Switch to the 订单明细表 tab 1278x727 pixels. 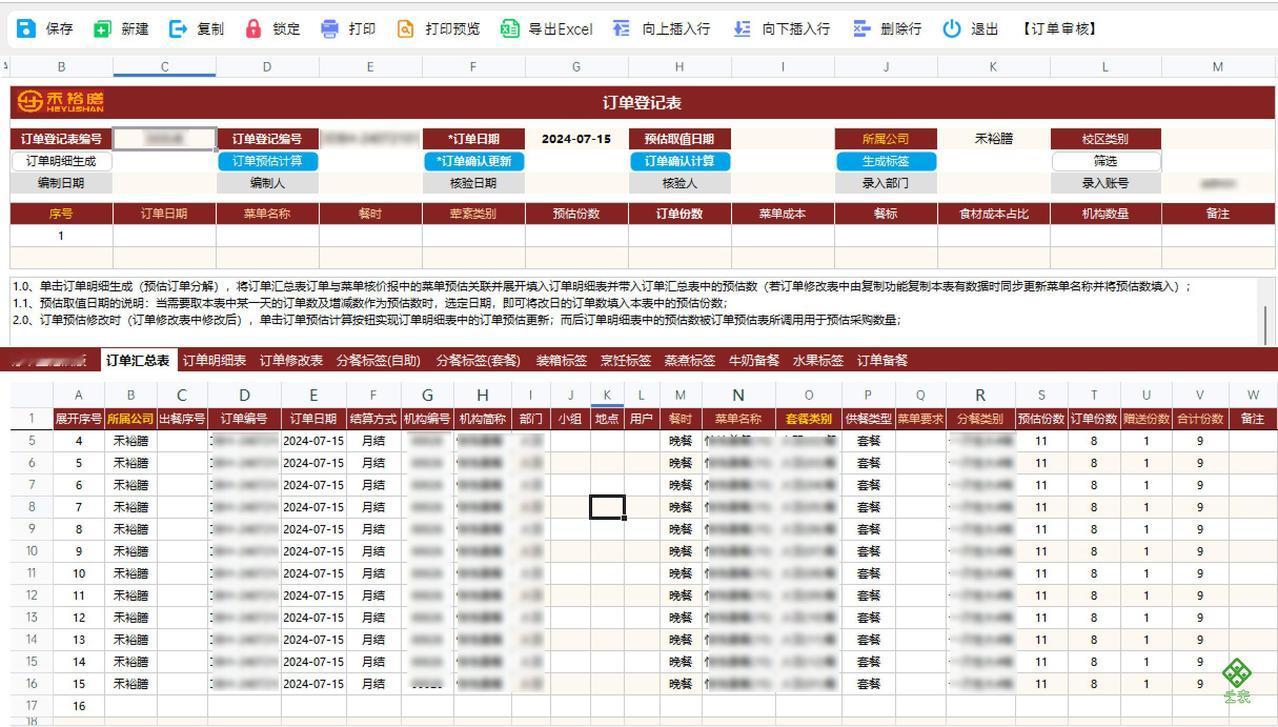click(x=215, y=360)
